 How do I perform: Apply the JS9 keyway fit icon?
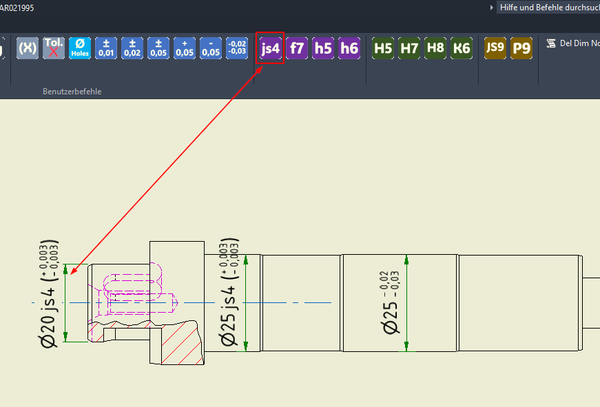495,48
